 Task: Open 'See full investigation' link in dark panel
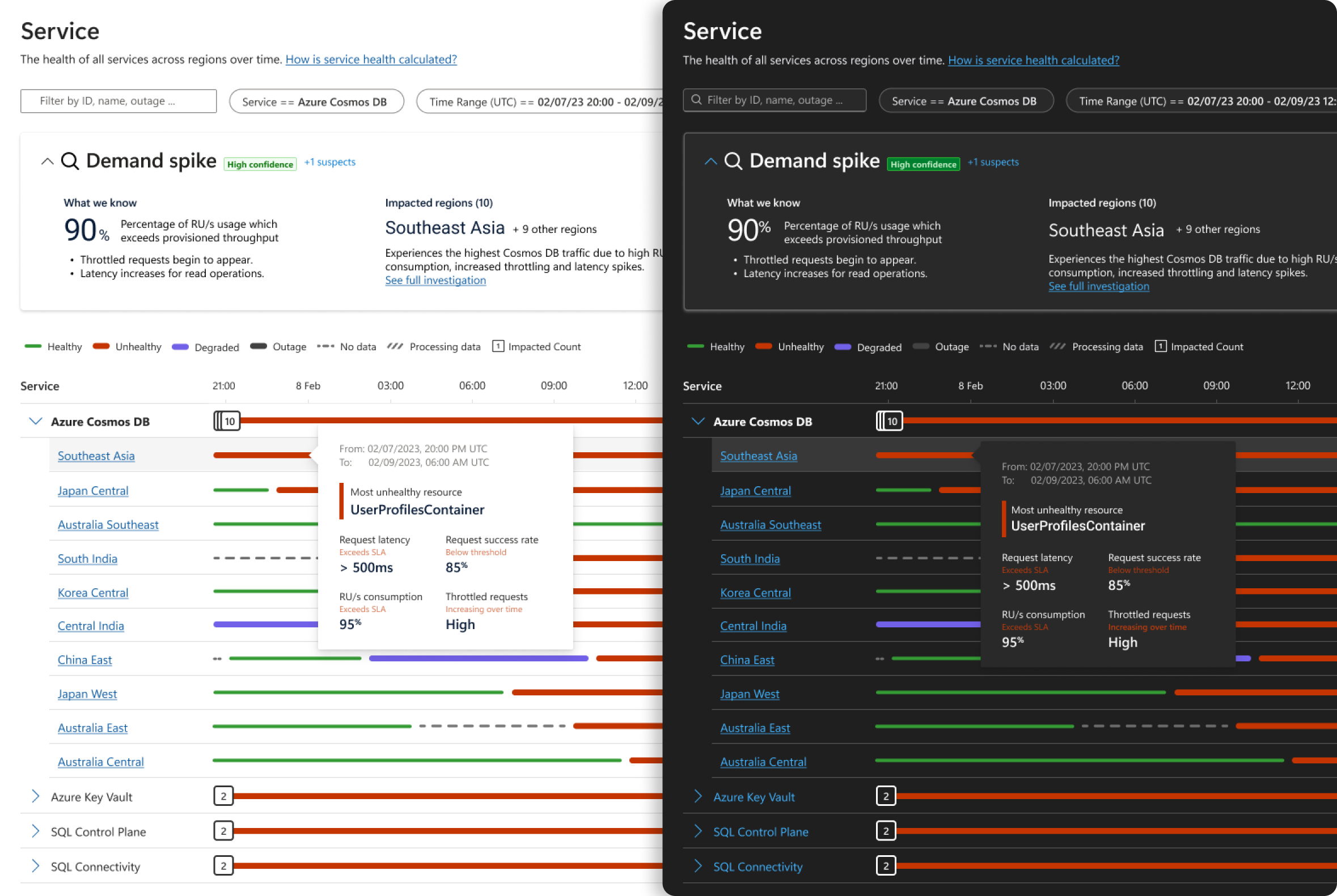click(1099, 286)
